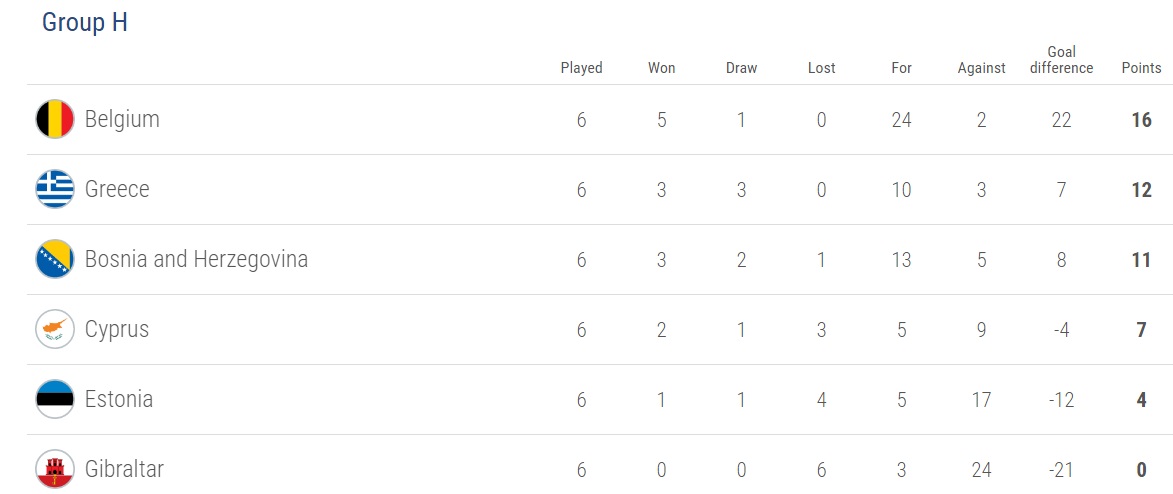Select the Estonia team name
Viewport: 1173px width, 494px height.
tap(119, 399)
